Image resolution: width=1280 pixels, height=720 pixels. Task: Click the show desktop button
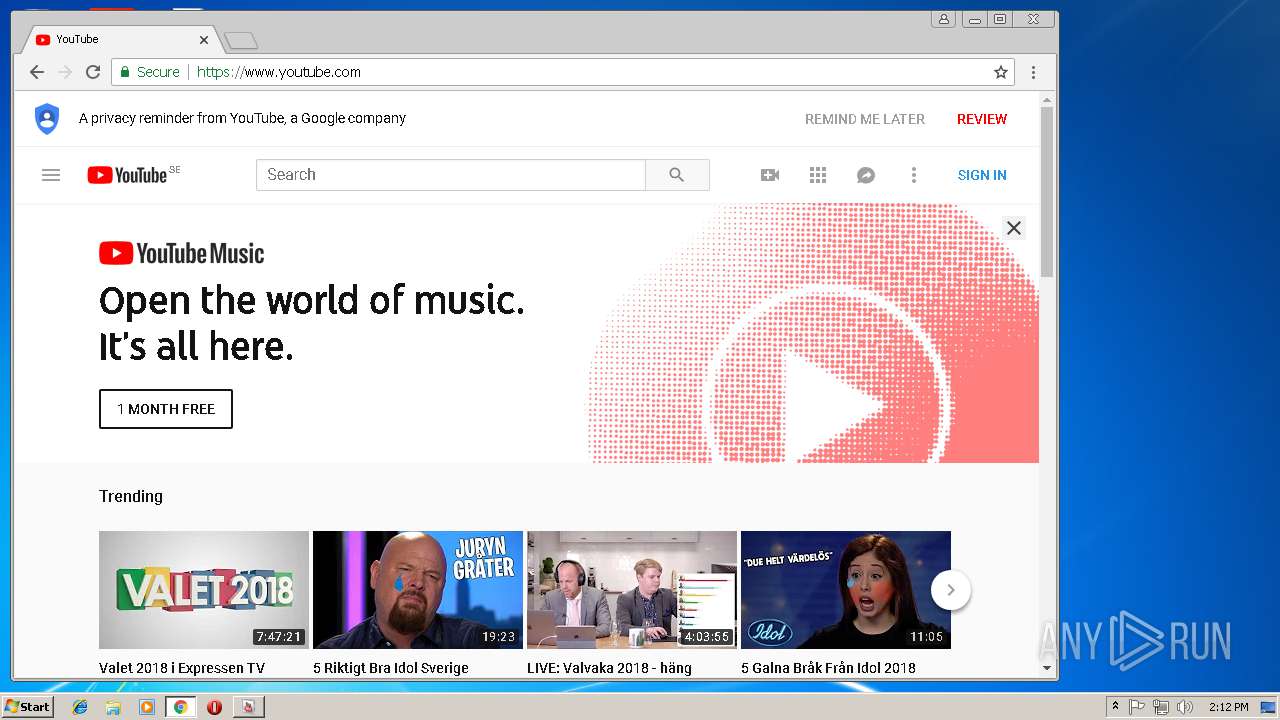(x=1269, y=707)
